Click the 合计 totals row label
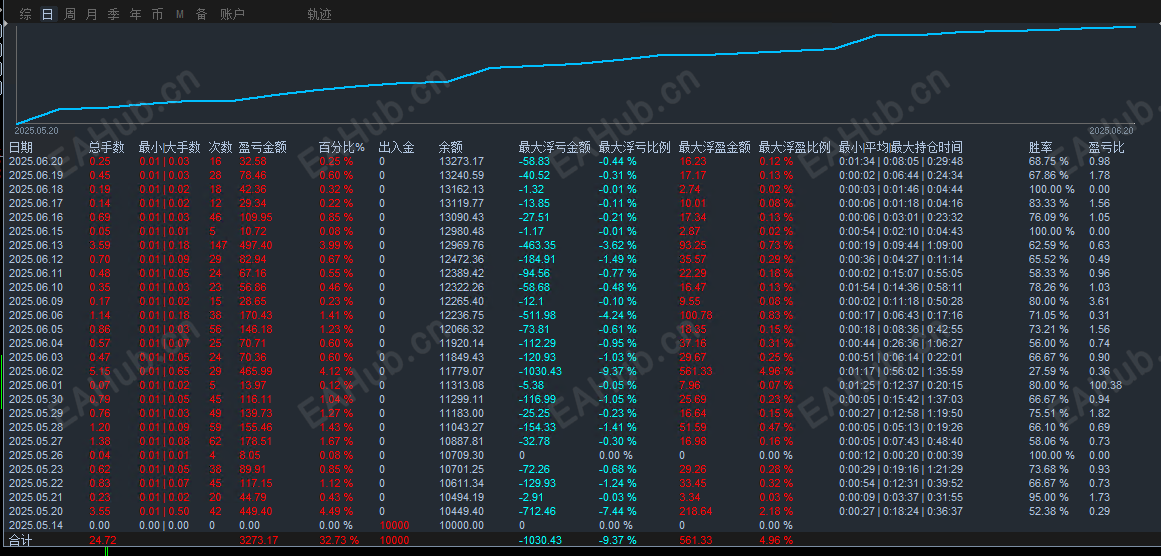 20,540
